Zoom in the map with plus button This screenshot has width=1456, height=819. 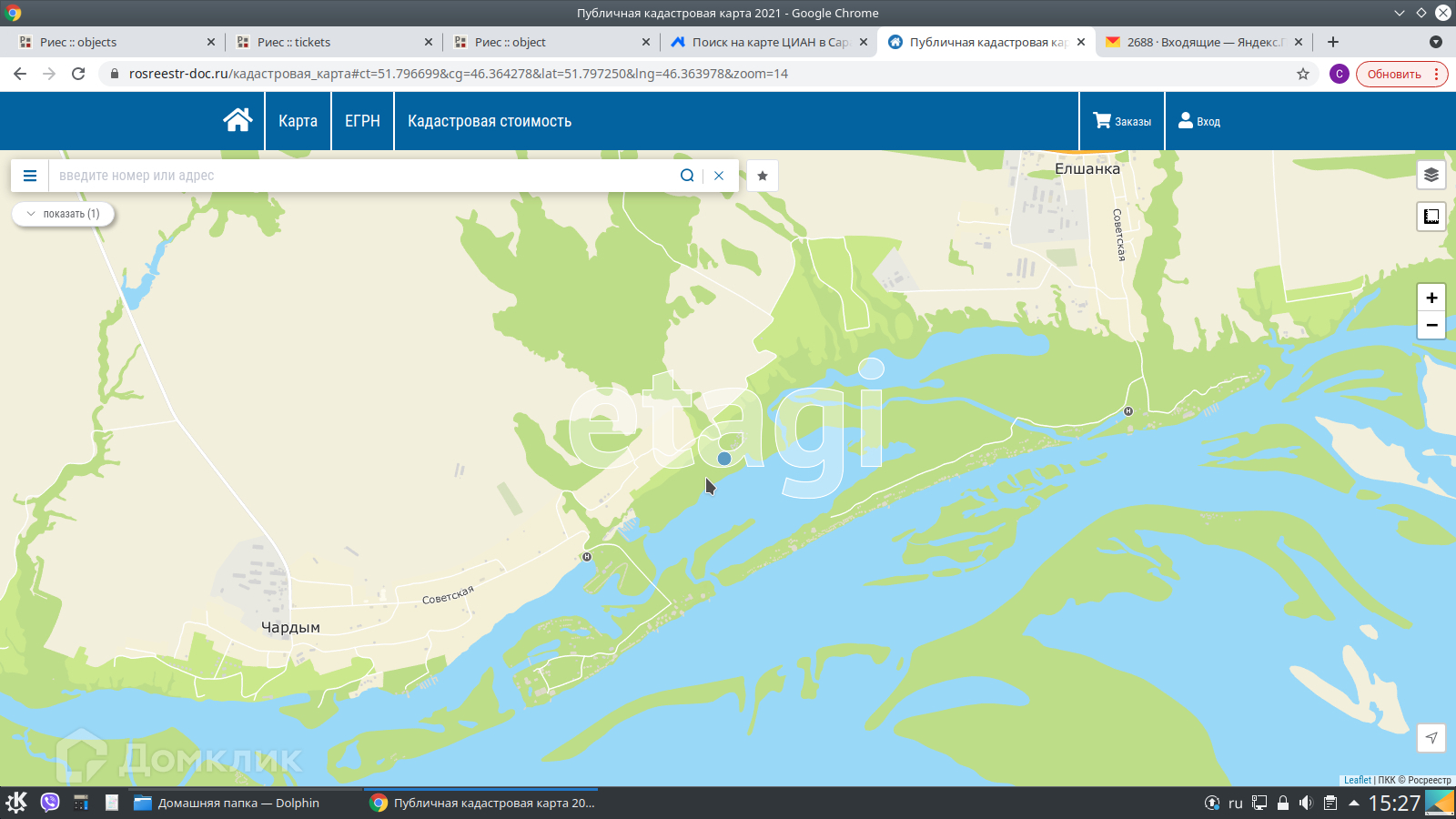pyautogui.click(x=1431, y=298)
